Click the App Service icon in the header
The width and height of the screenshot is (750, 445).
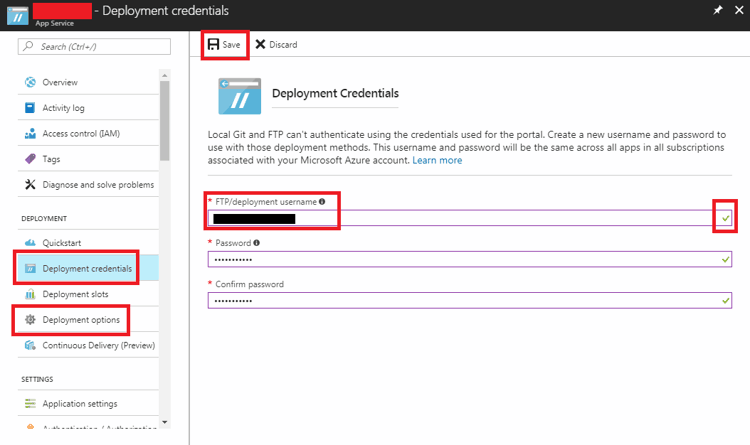coord(17,16)
